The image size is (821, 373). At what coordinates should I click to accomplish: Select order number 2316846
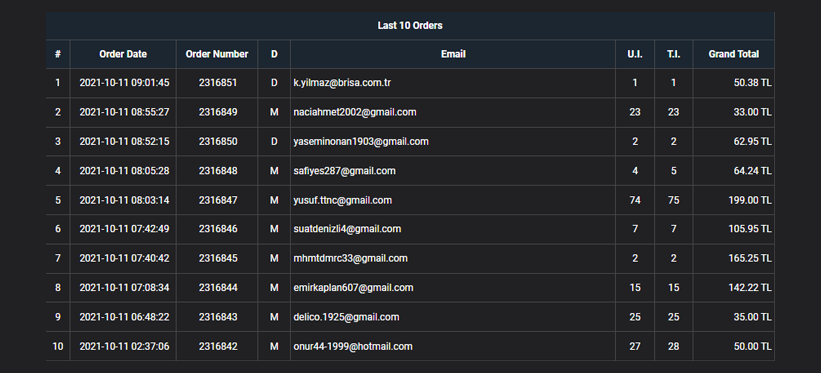218,229
